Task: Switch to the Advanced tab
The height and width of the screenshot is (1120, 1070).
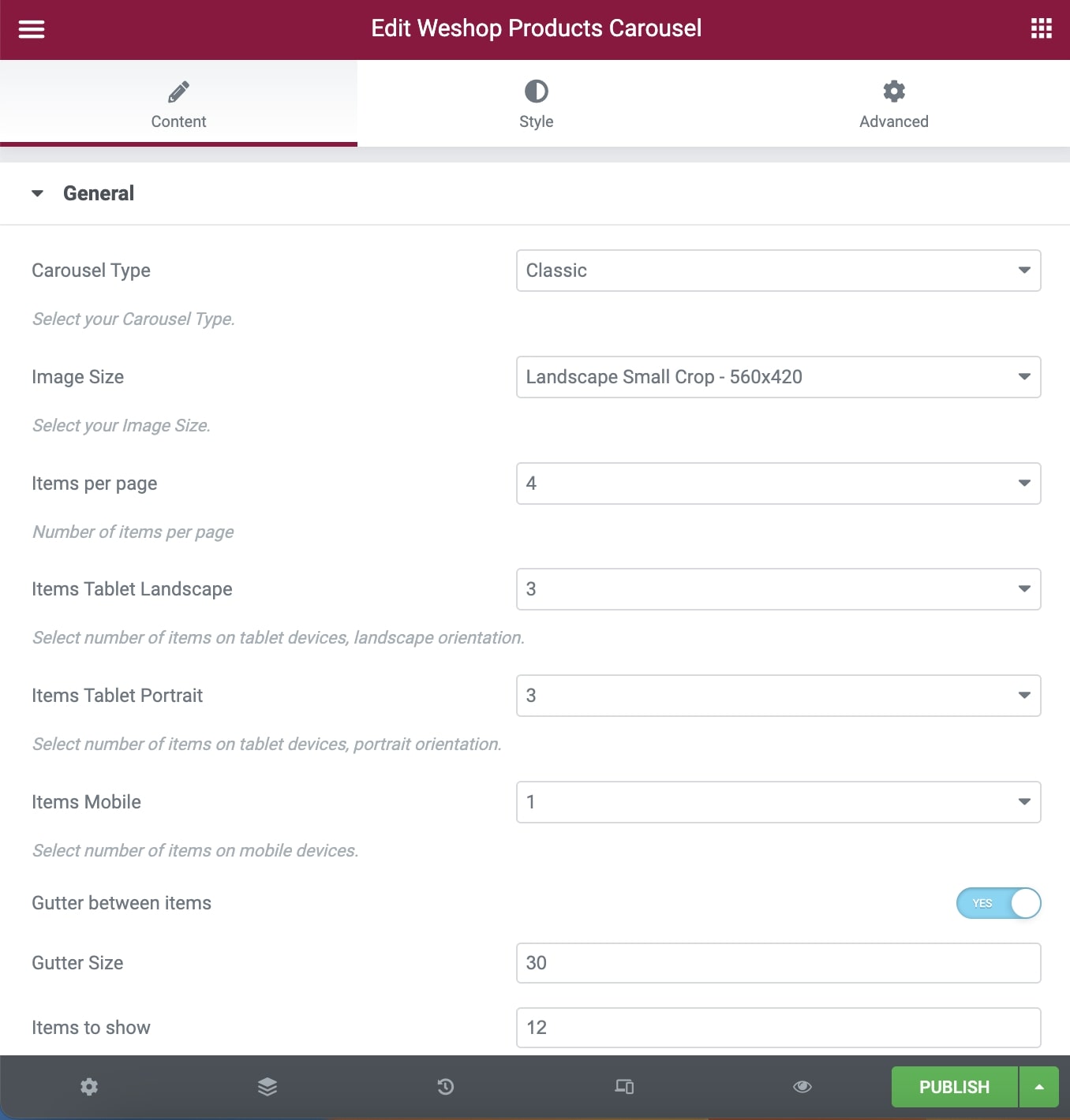Action: coord(893,103)
